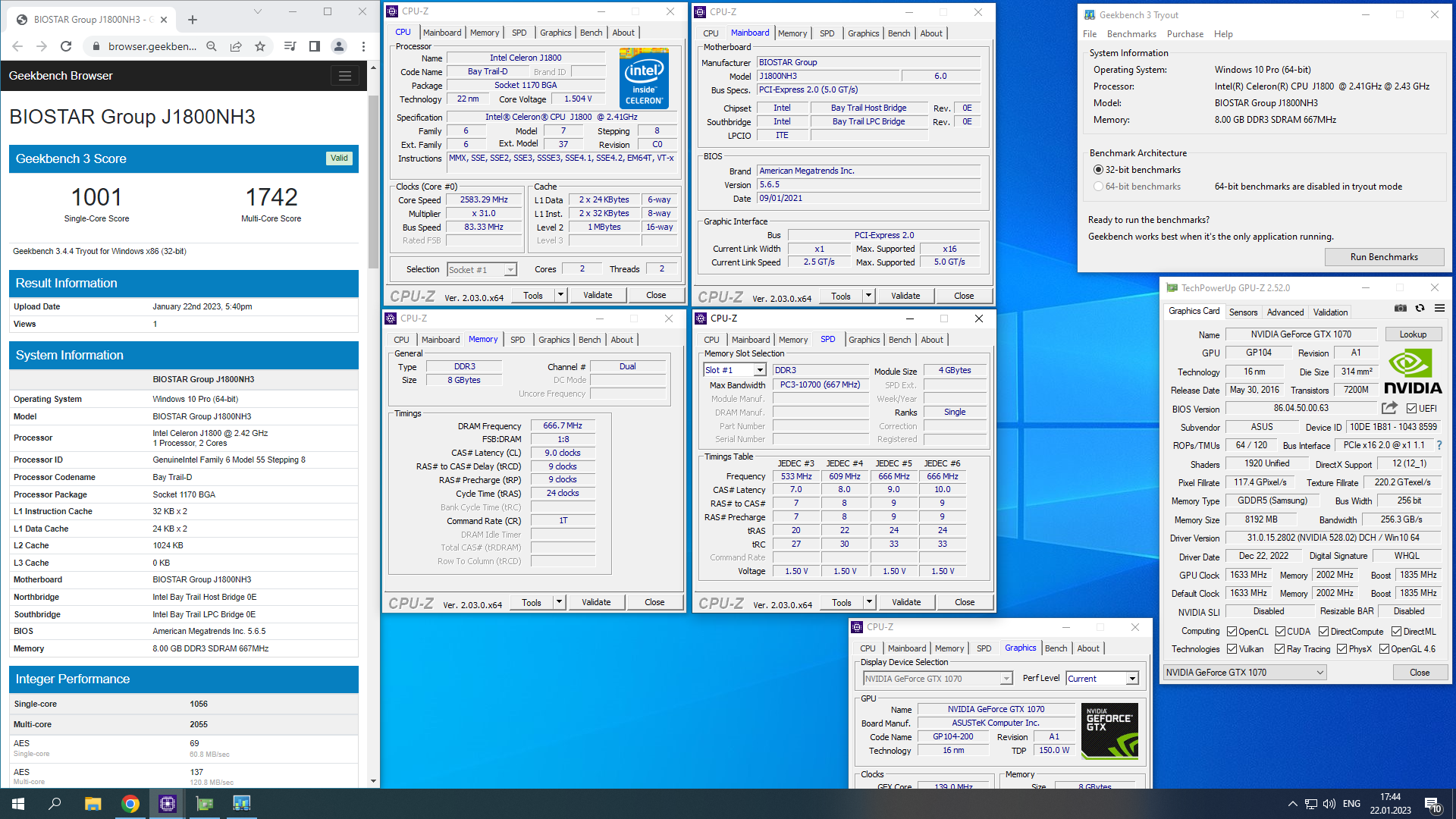This screenshot has height=819, width=1456.
Task: Open the Geekbench Browser hamburger menu
Action: click(345, 76)
